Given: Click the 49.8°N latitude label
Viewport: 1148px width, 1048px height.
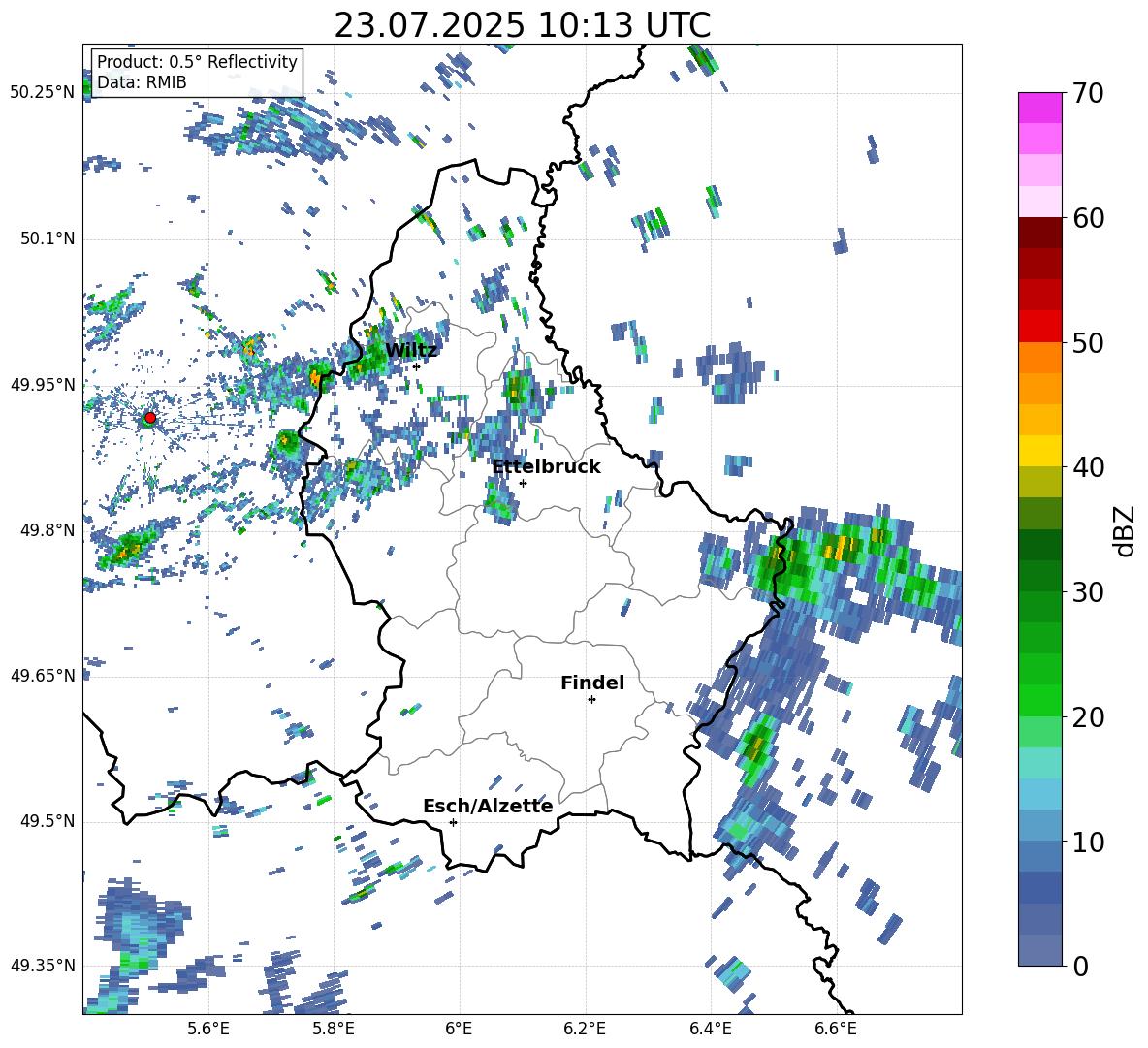Looking at the screenshot, I should [47, 530].
